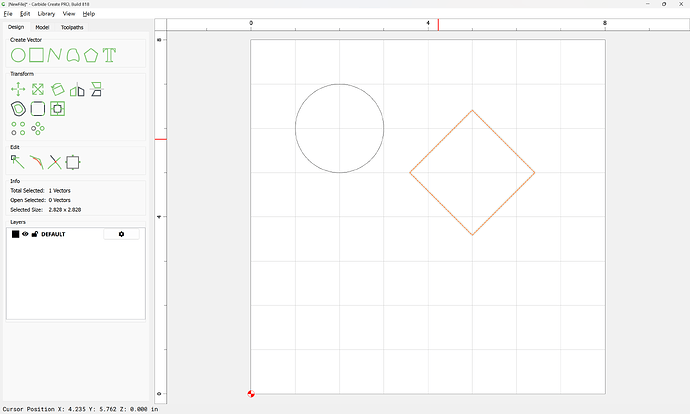The height and width of the screenshot is (414, 690).
Task: Open DEFAULT layer settings gear
Action: (x=121, y=234)
